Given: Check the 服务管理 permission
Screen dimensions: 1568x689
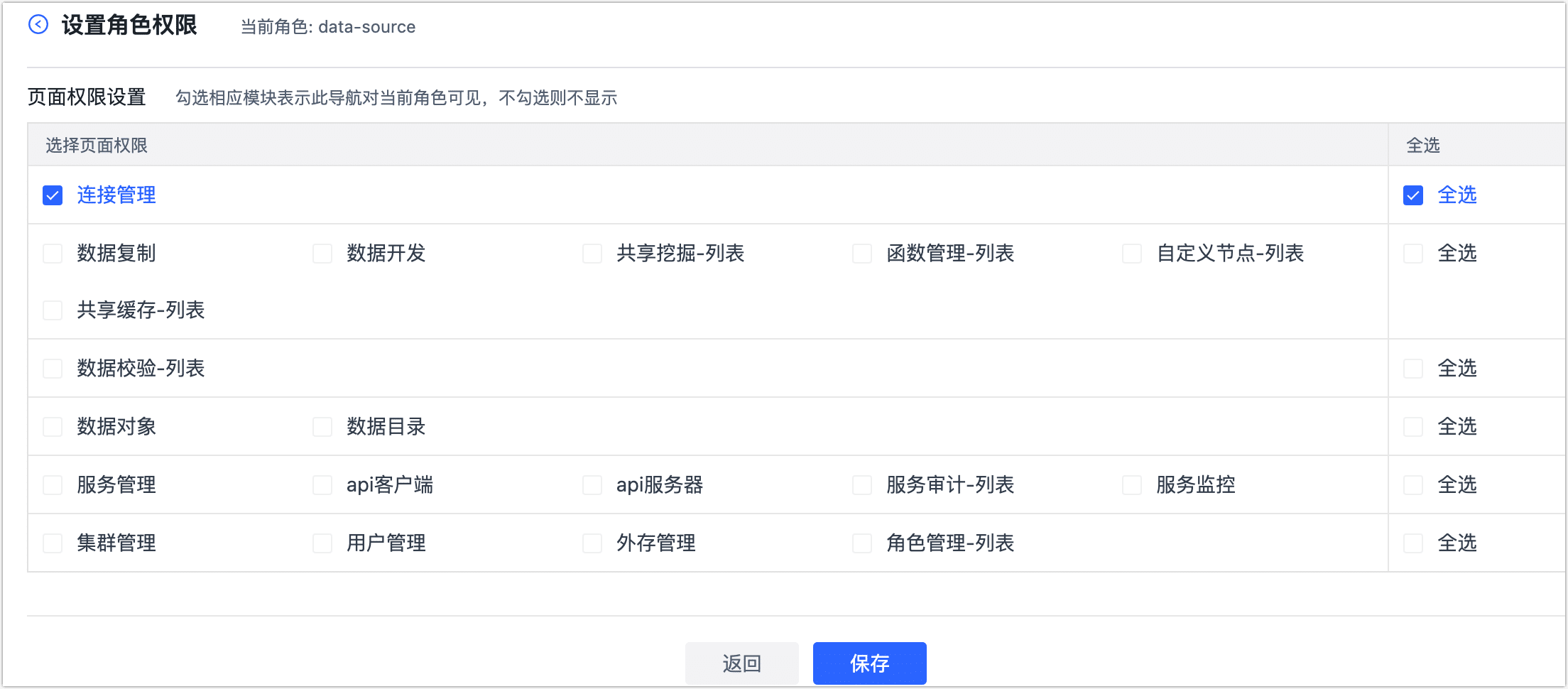Looking at the screenshot, I should click(52, 484).
